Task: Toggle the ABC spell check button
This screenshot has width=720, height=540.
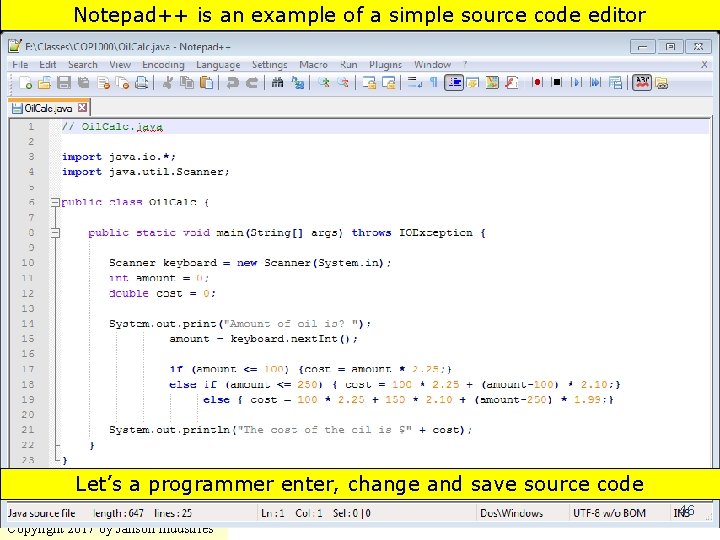Action: (641, 83)
